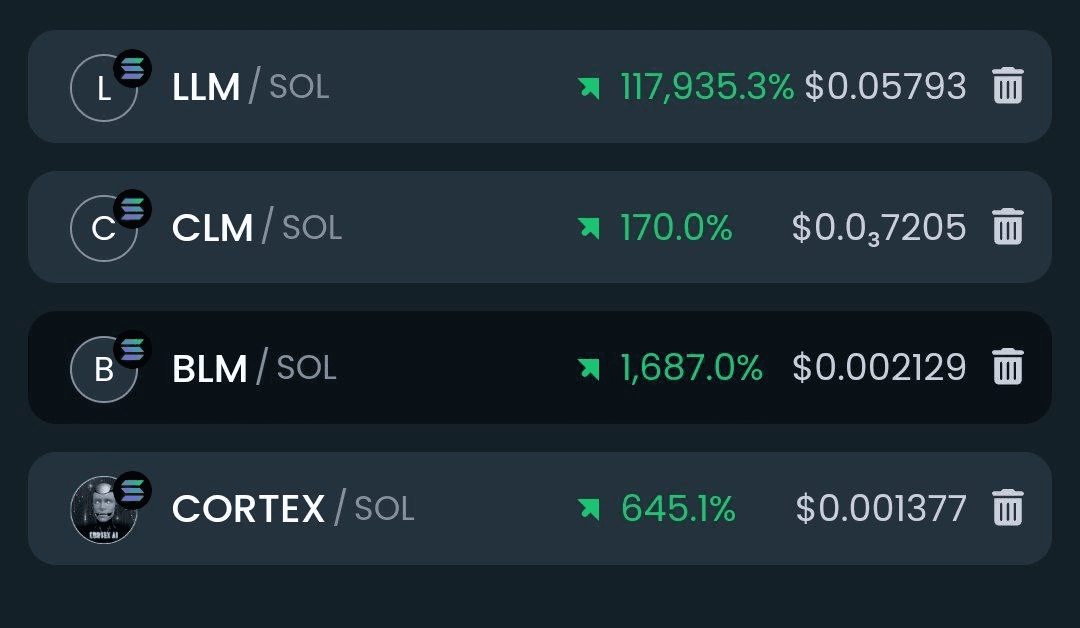Open the CORTEX robot token image
This screenshot has width=1080, height=628.
click(104, 510)
